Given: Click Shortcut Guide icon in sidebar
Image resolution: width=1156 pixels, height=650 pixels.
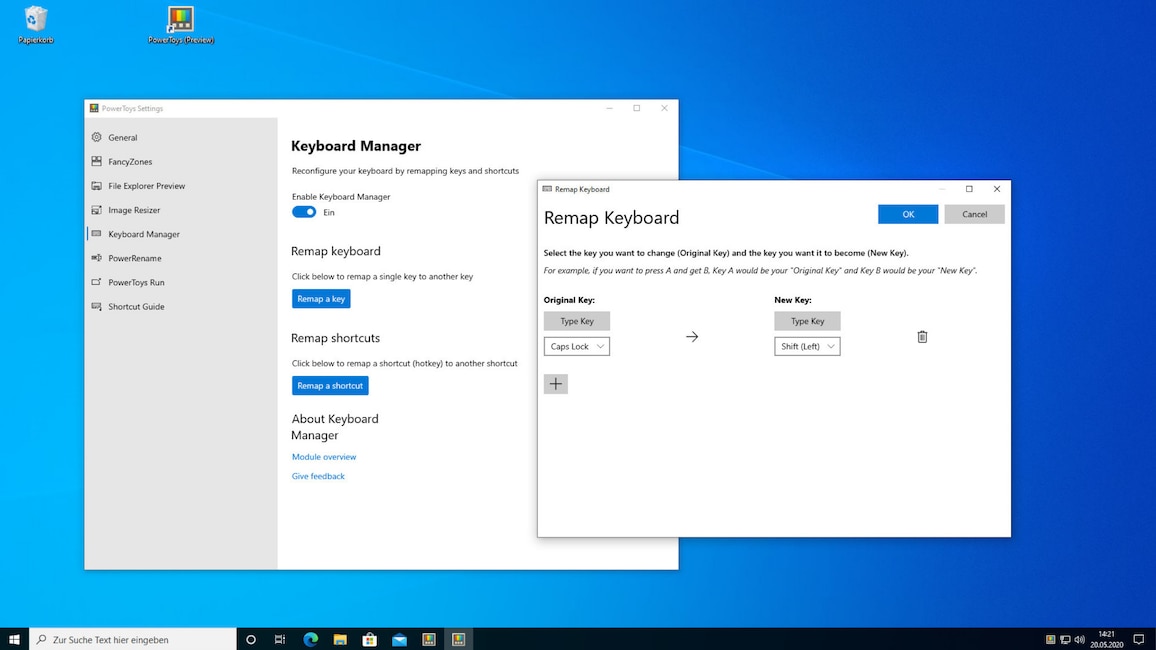Looking at the screenshot, I should [97, 307].
